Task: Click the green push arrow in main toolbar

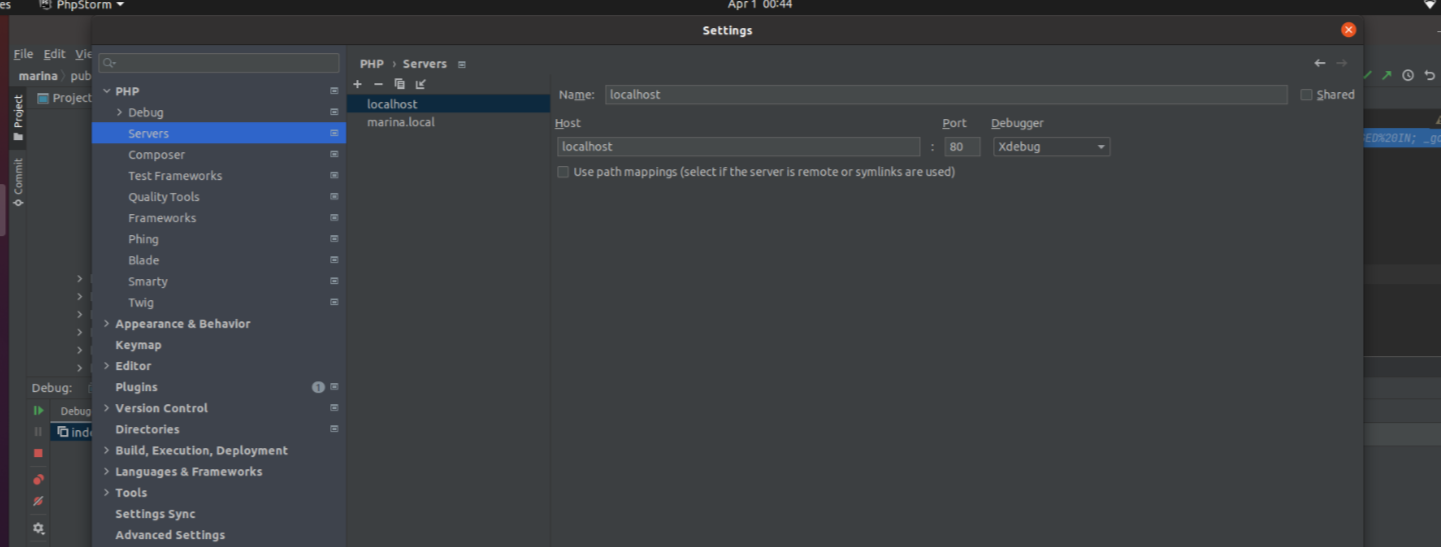Action: tap(1387, 75)
